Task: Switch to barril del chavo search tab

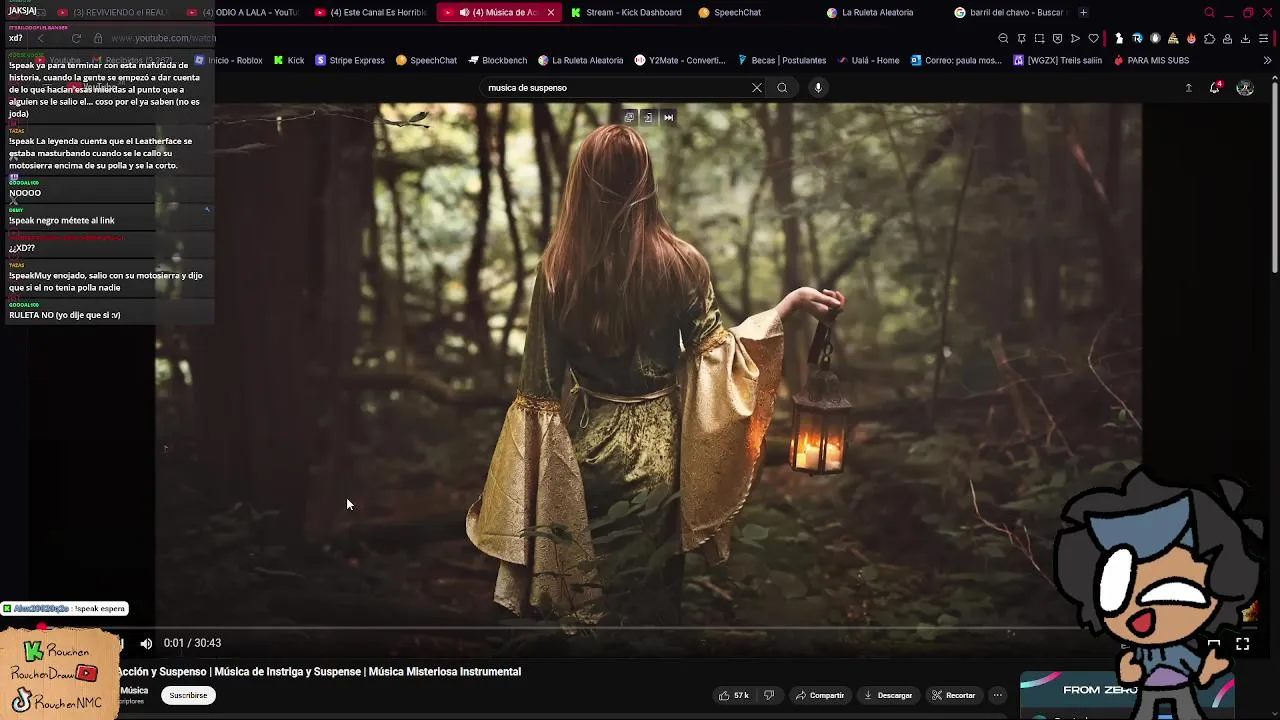Action: point(1010,12)
